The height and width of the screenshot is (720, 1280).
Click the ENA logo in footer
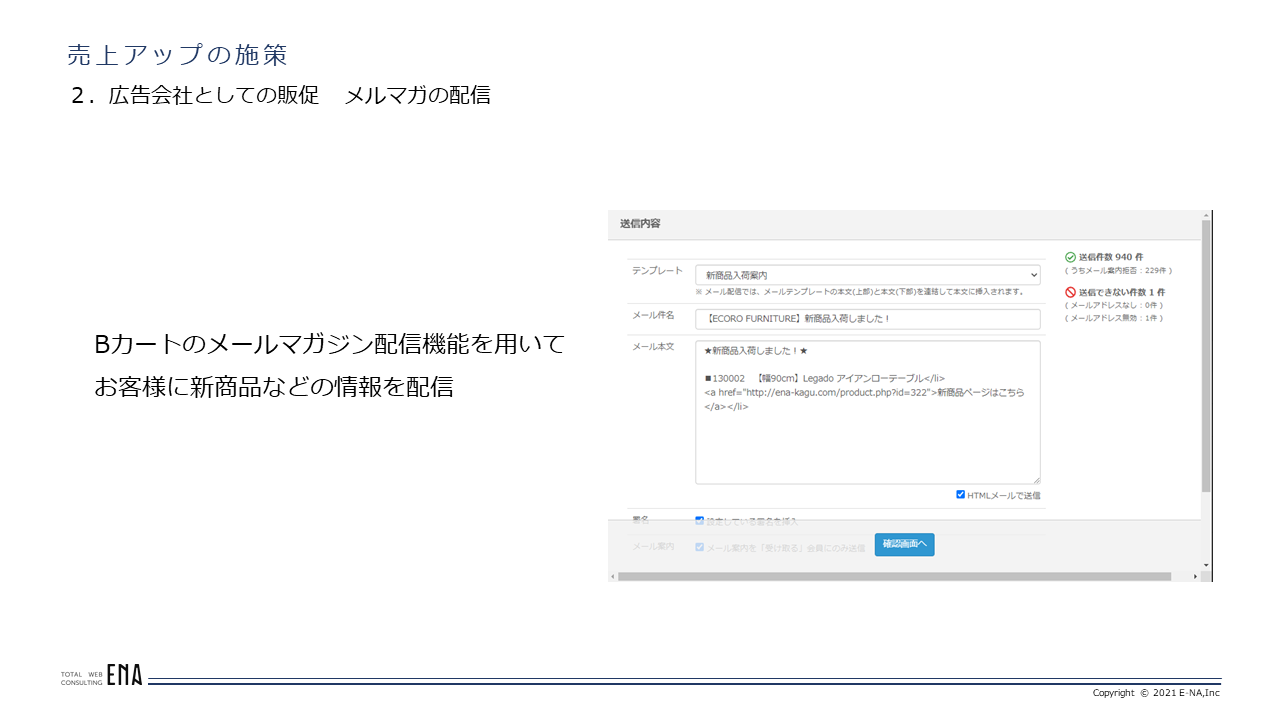point(124,676)
